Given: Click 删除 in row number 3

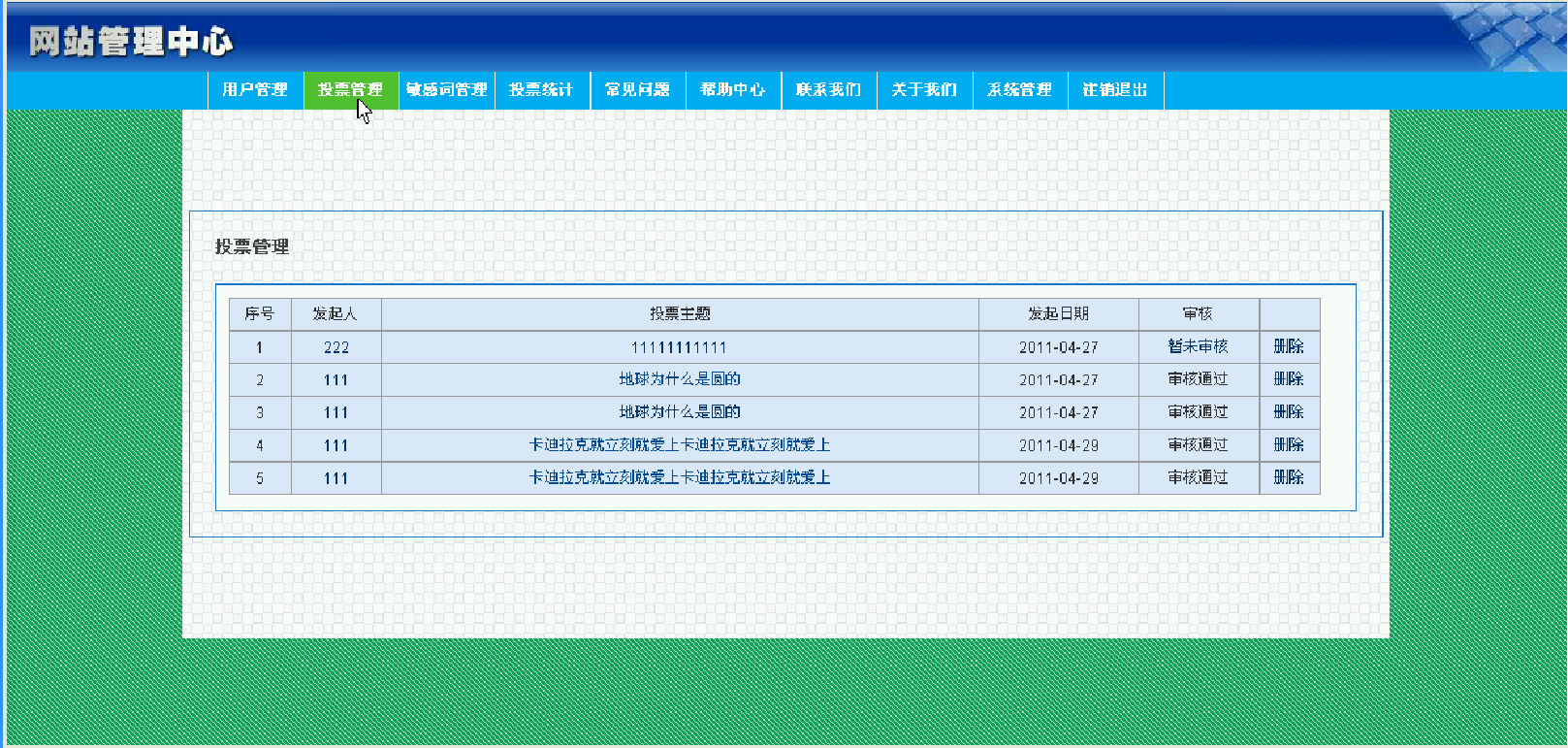Looking at the screenshot, I should (1289, 412).
